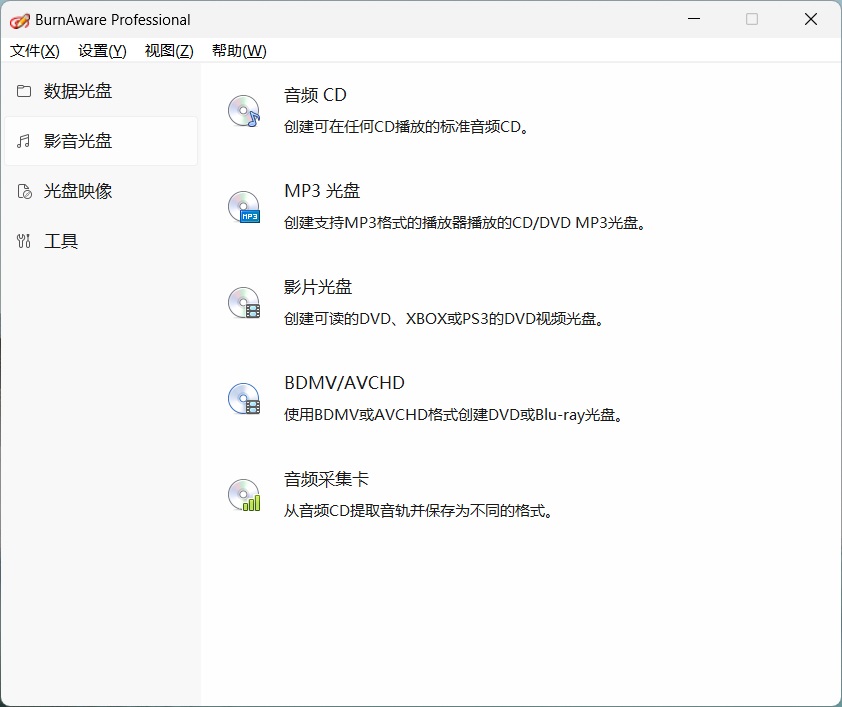The height and width of the screenshot is (707, 842).
Task: Switch to the 光盘映像 category
Action: [101, 191]
